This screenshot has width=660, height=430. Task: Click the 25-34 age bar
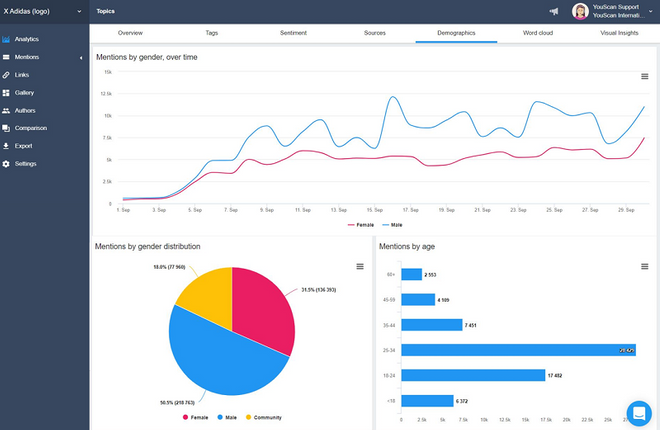click(x=519, y=350)
